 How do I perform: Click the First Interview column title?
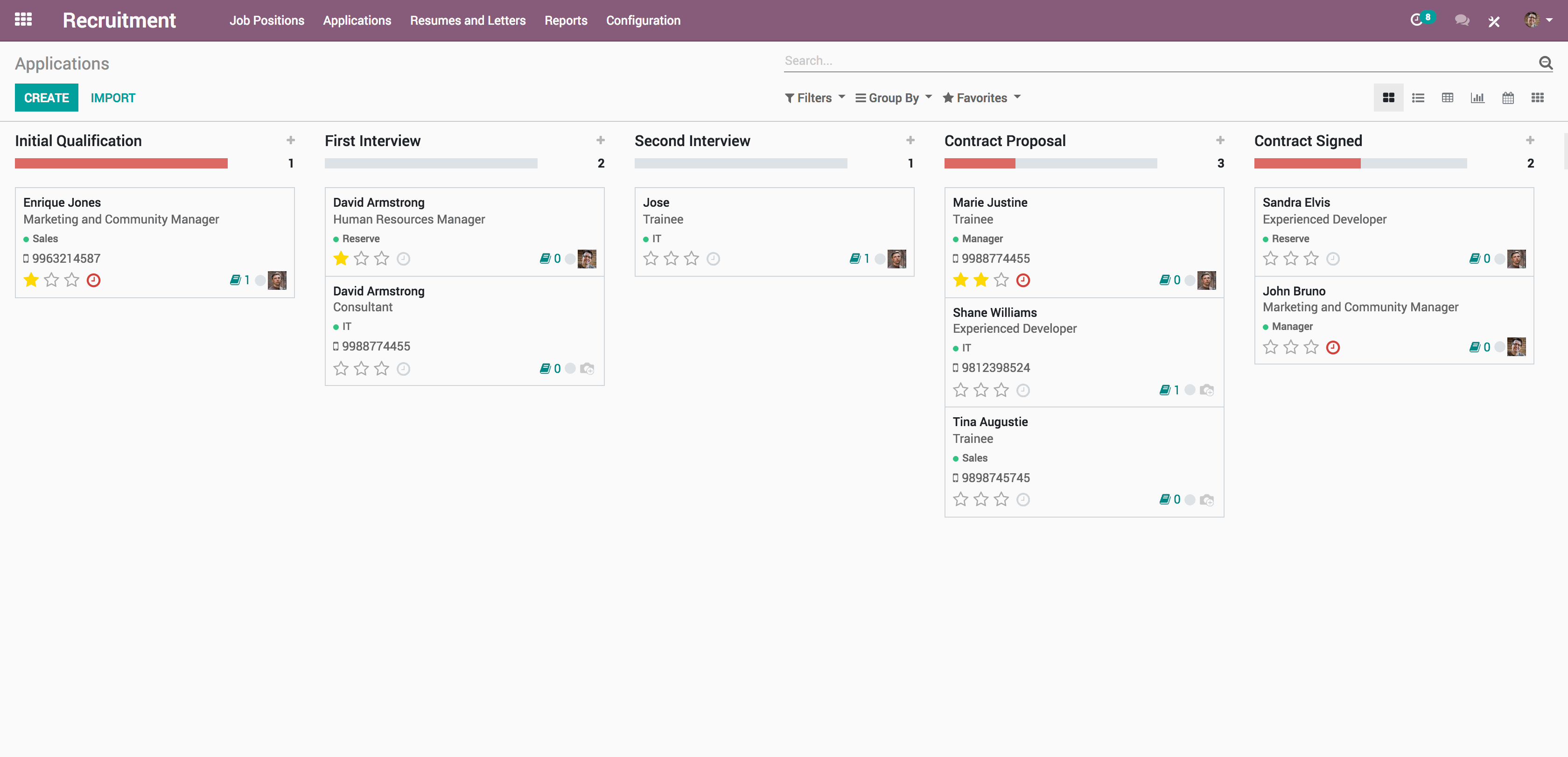click(x=372, y=141)
